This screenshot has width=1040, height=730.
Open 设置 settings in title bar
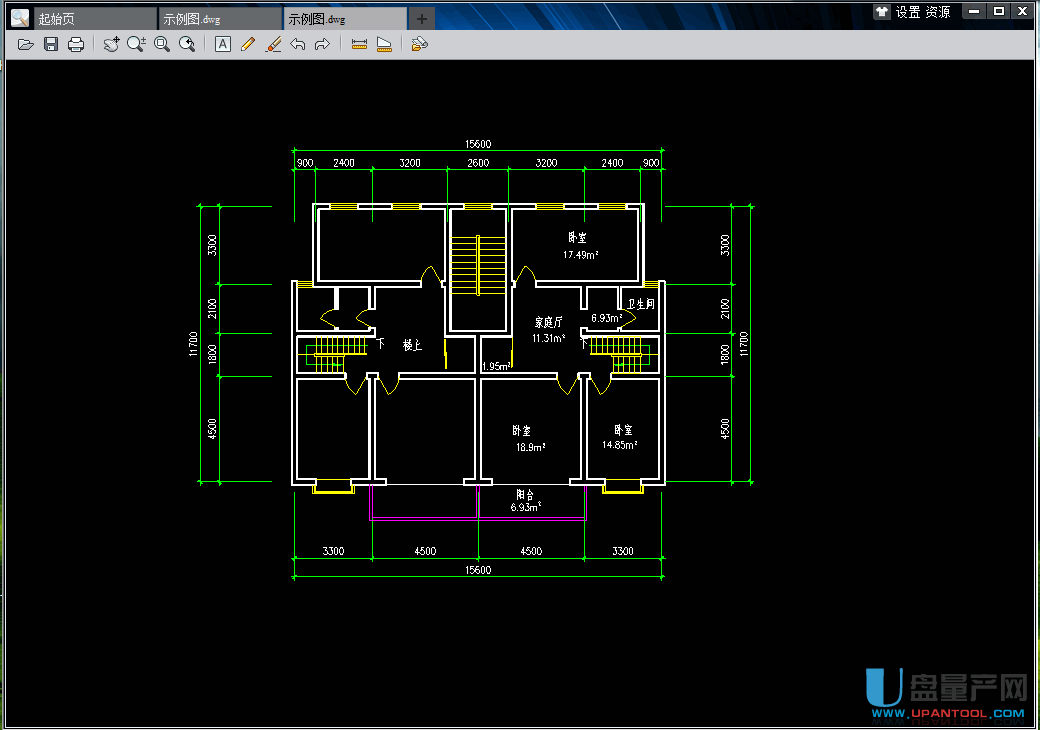[907, 12]
